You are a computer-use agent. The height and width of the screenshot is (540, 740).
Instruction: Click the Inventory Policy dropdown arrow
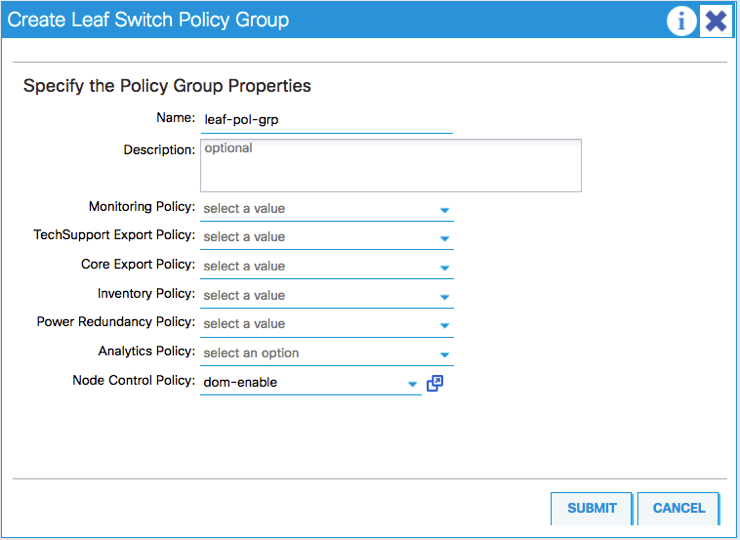point(445,296)
